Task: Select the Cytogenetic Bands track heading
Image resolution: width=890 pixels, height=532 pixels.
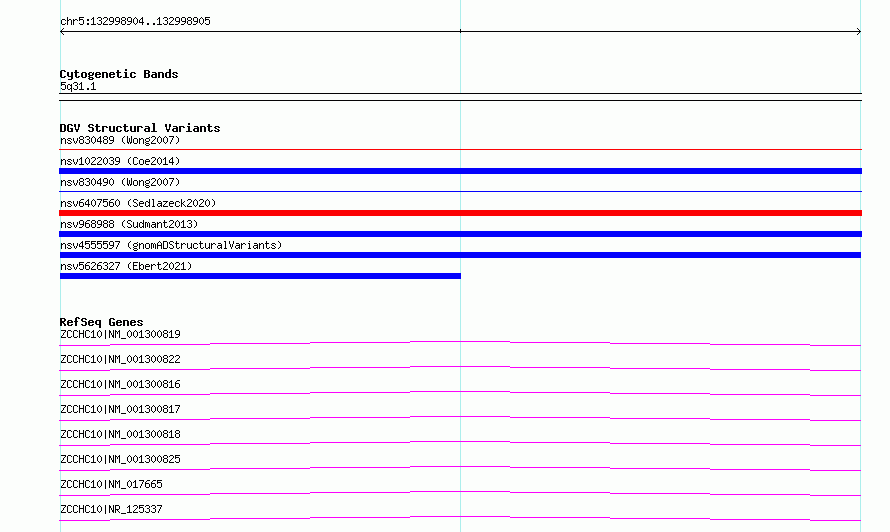Action: [x=119, y=74]
